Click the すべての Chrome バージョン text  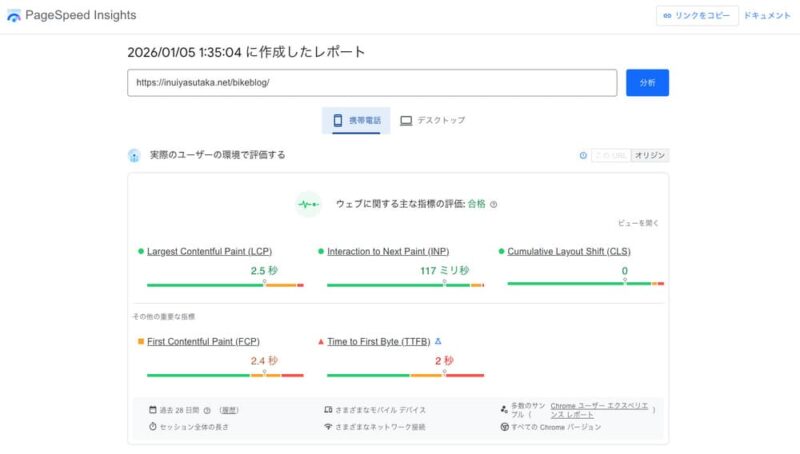(x=556, y=427)
